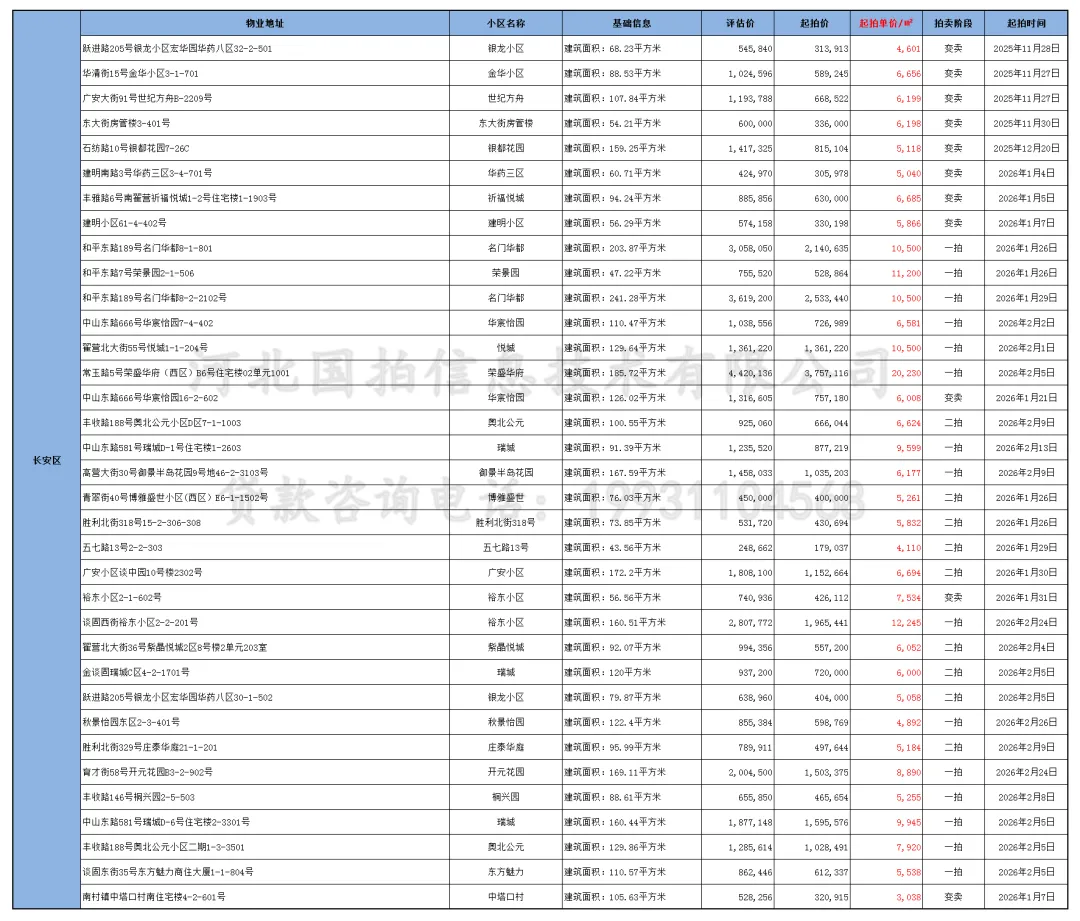Select address 丰收路146号桐兴园2-5-503
The height and width of the screenshot is (921, 1080).
coord(138,798)
